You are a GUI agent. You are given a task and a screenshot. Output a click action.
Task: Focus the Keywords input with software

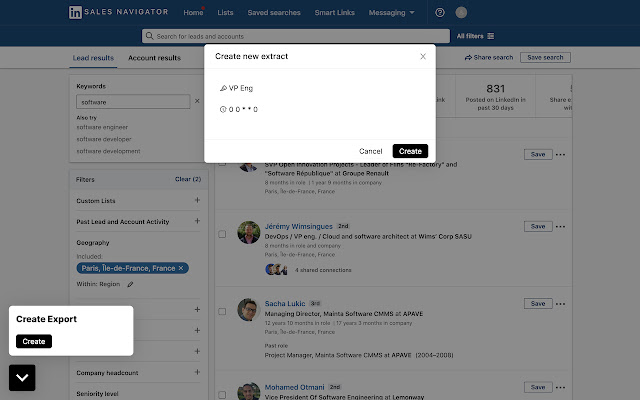[x=133, y=102]
